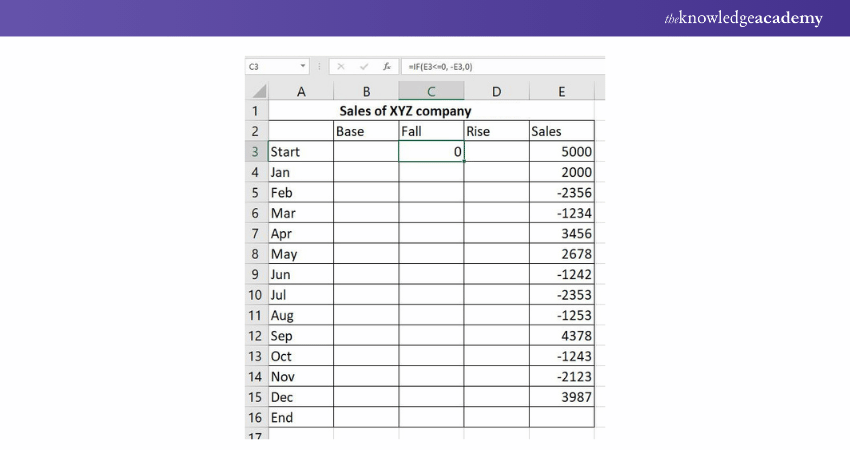The height and width of the screenshot is (450, 850).
Task: Open the Name Box dropdown arrow
Action: [x=303, y=66]
